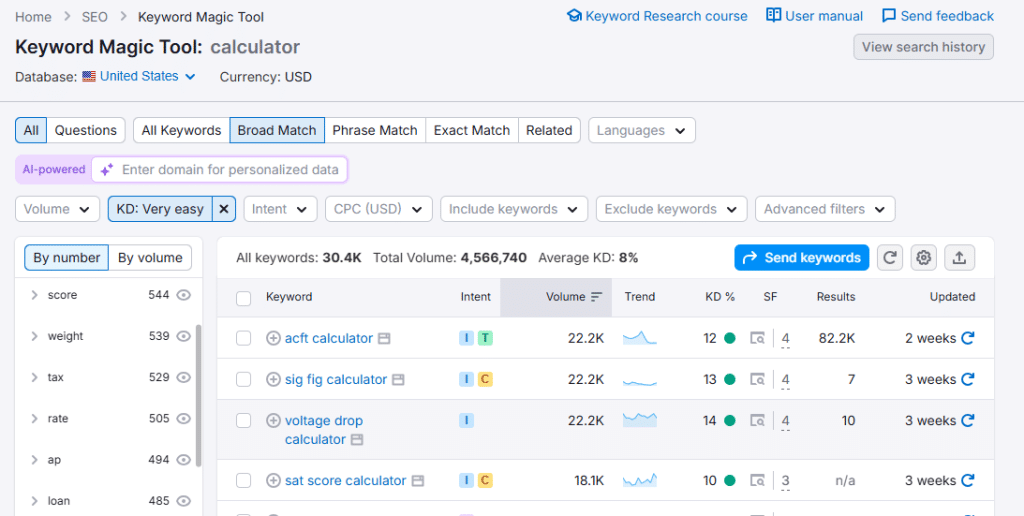
Task: Expand the loan keyword group
Action: pyautogui.click(x=35, y=501)
